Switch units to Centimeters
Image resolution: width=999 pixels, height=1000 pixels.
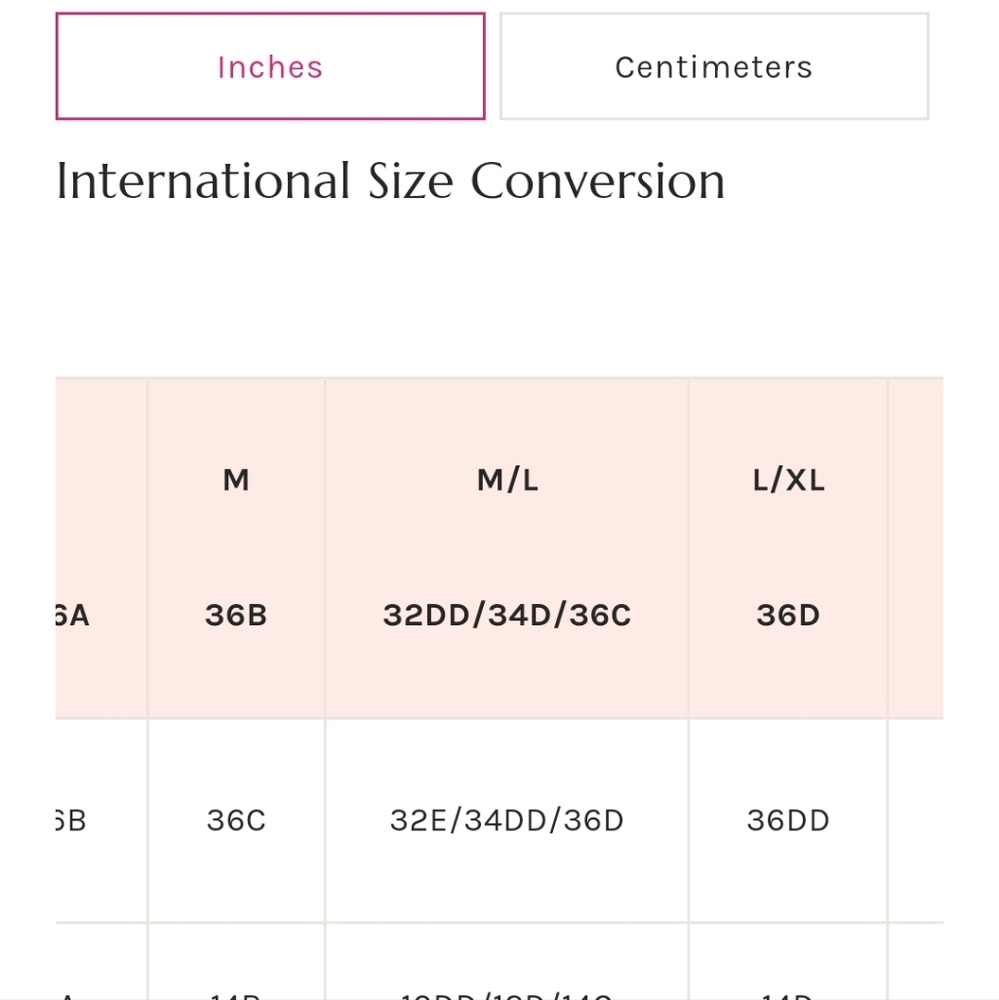[714, 66]
